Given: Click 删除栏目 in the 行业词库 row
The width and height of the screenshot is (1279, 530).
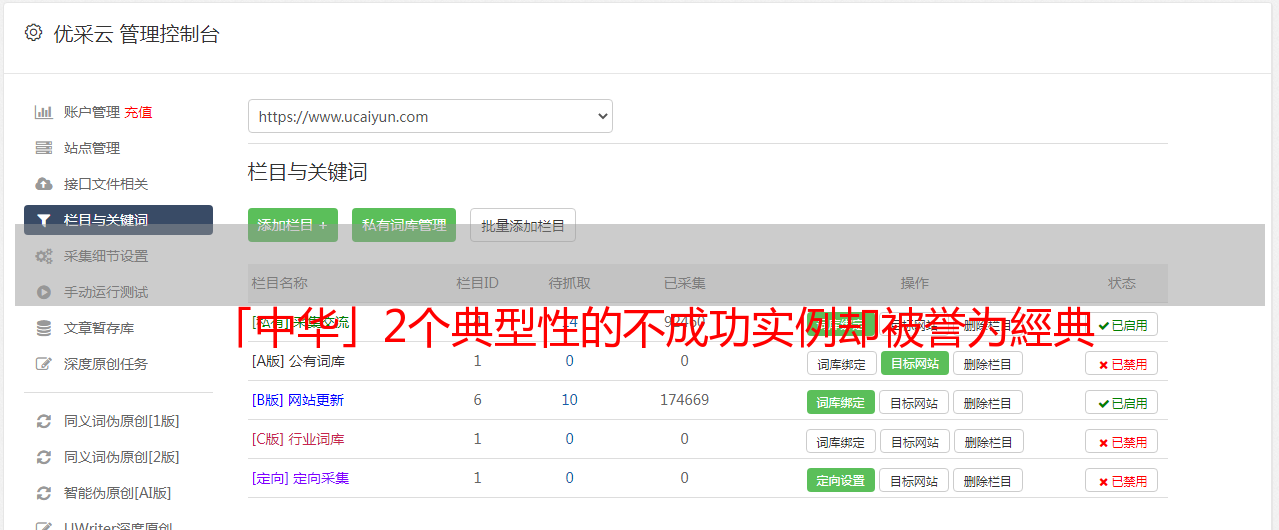Looking at the screenshot, I should click(x=988, y=442).
